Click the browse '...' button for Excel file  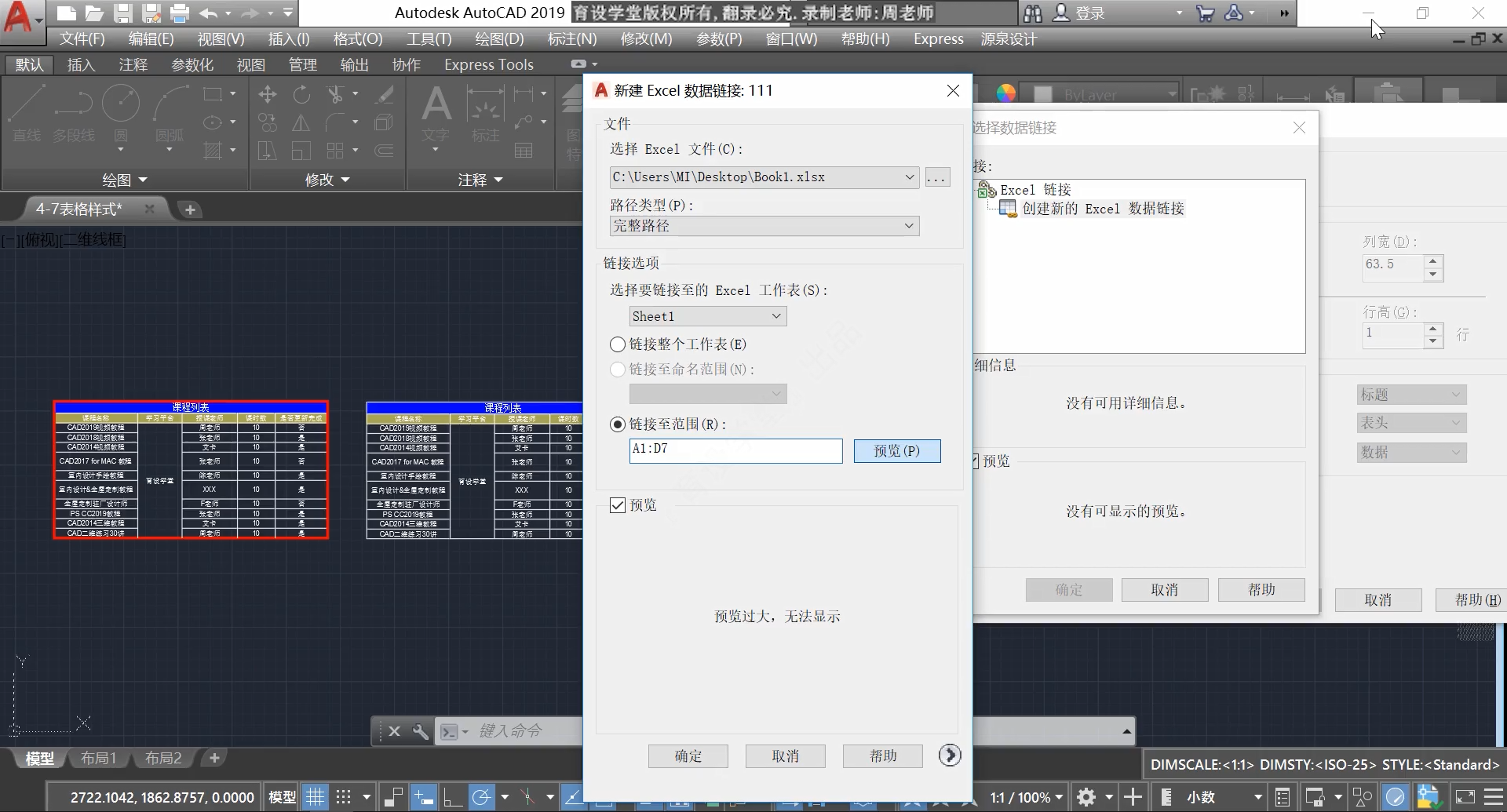point(937,177)
